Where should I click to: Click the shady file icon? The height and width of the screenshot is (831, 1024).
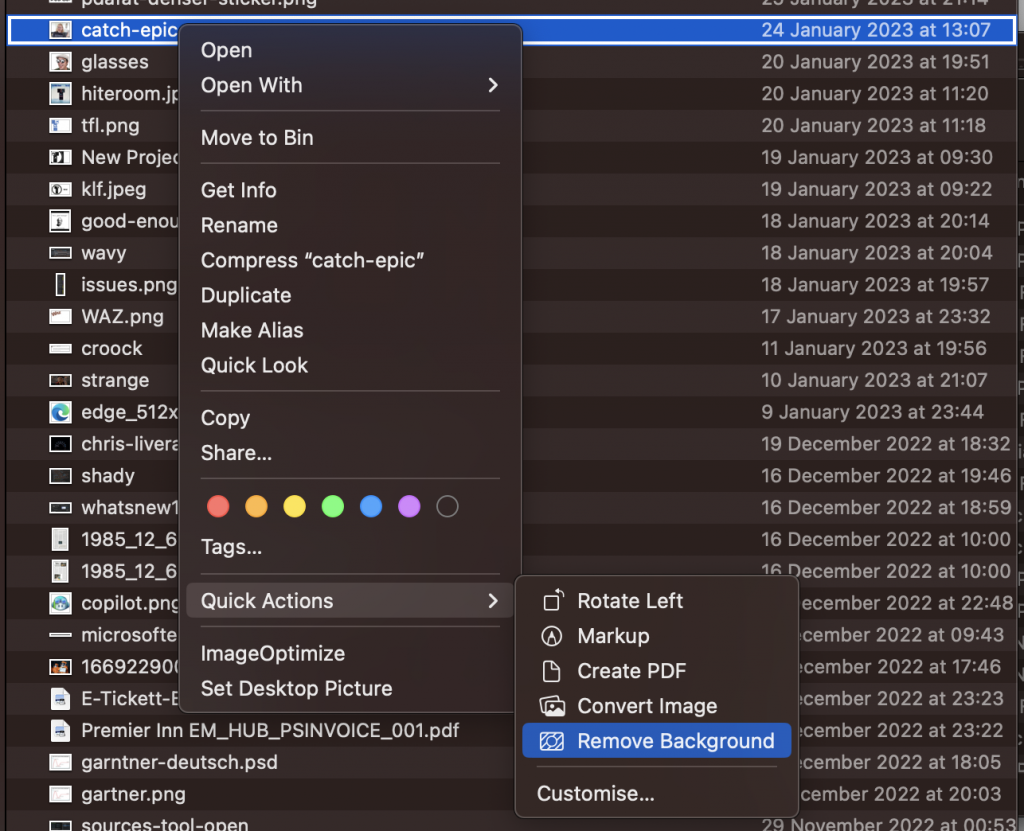click(x=61, y=476)
